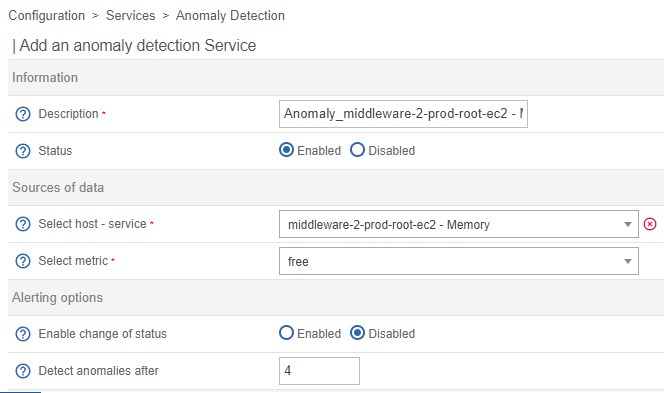Click the Description text field
This screenshot has width=664, height=393.
(403, 114)
